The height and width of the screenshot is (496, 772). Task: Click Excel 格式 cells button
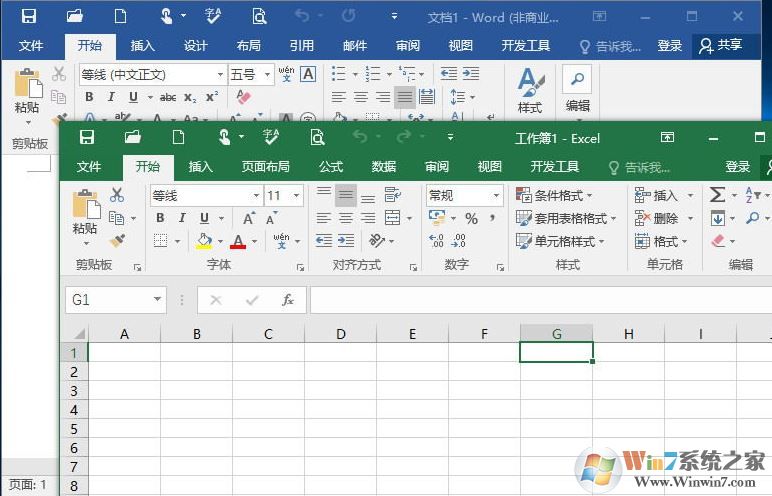pos(661,241)
